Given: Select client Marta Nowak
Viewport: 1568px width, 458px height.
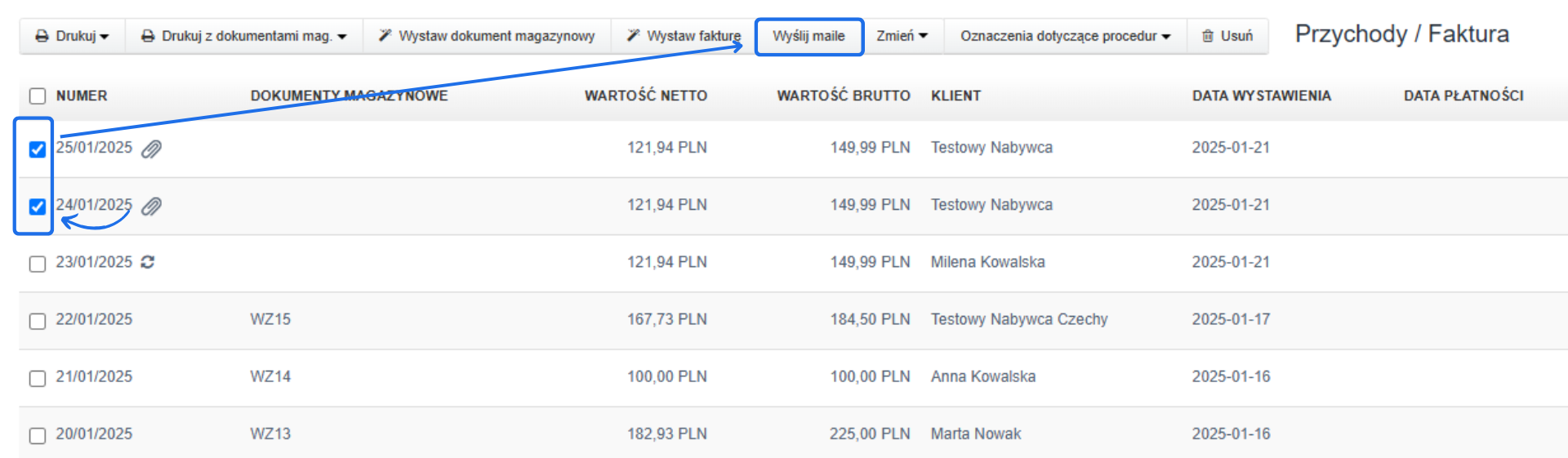Looking at the screenshot, I should click(x=976, y=434).
